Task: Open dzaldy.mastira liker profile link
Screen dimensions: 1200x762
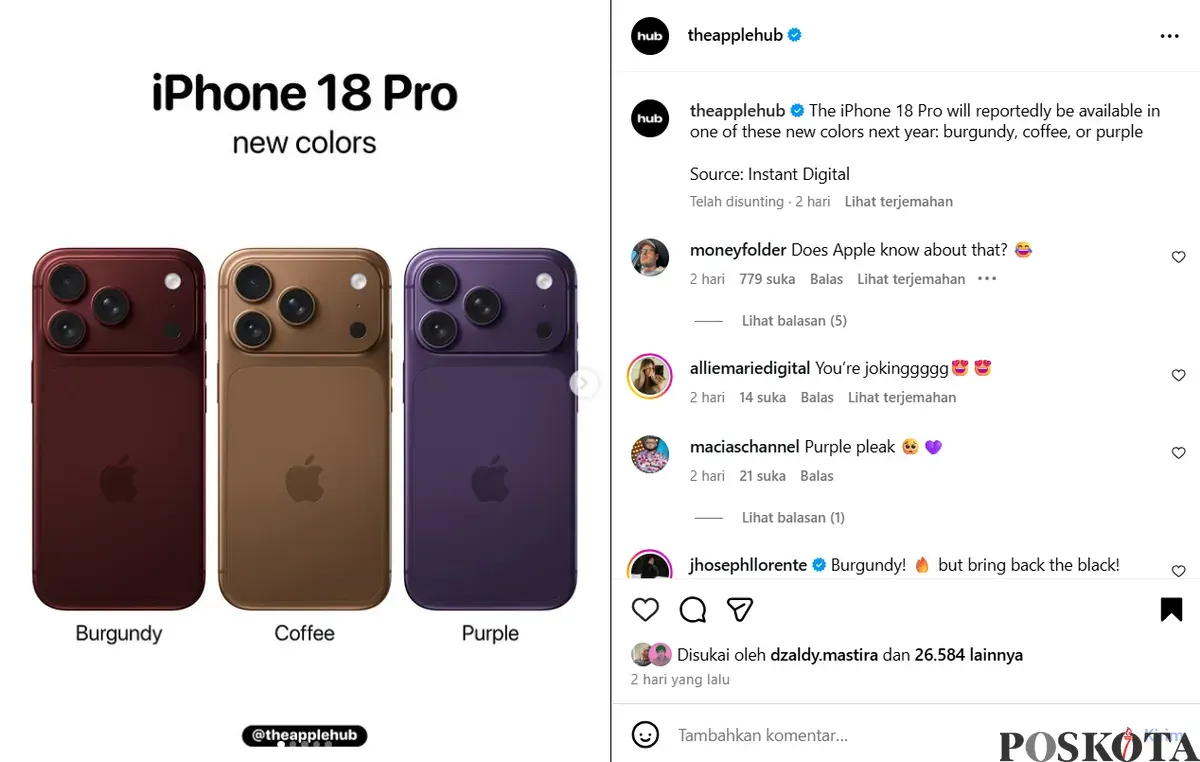Action: tap(824, 655)
